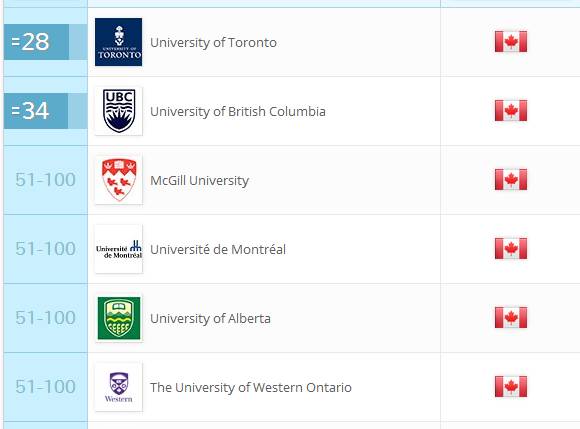Image resolution: width=580 pixels, height=429 pixels.
Task: Open the University of Toronto link
Action: (x=213, y=43)
